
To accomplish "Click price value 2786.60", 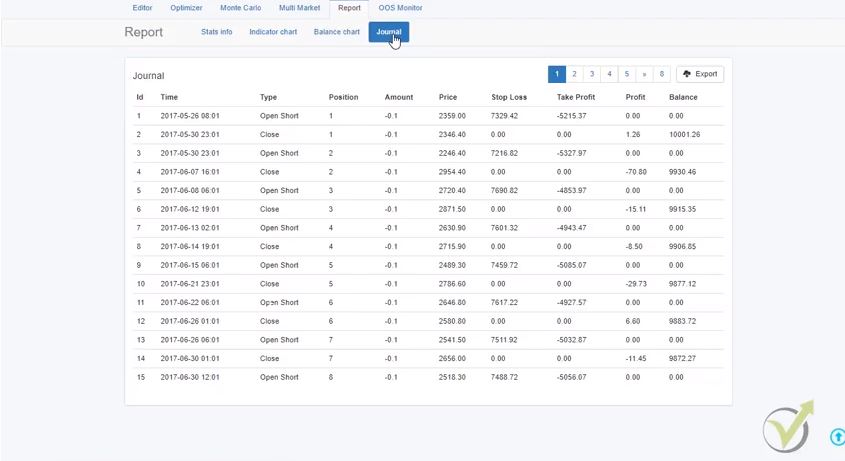I will click(x=452, y=284).
